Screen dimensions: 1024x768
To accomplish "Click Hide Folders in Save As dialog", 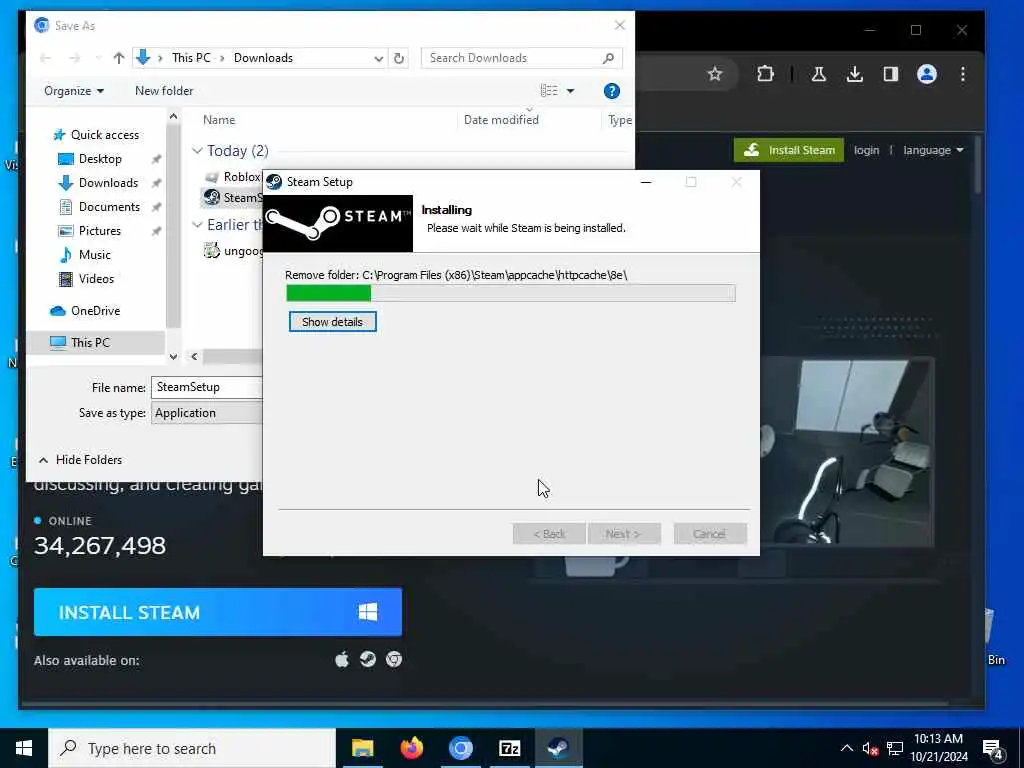I will pyautogui.click(x=80, y=460).
